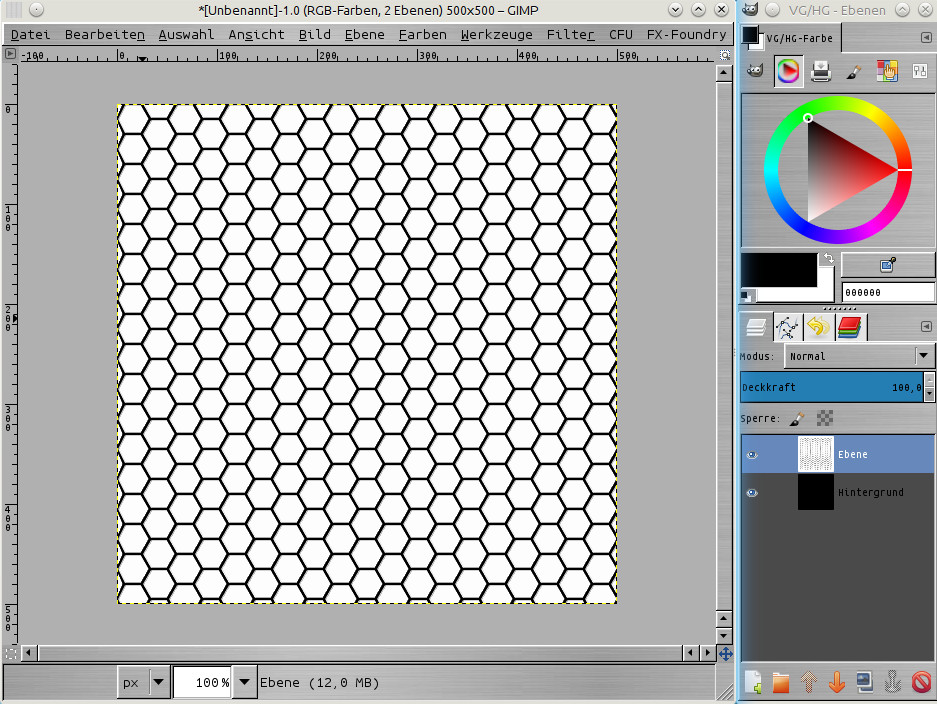
Task: Toggle the Quick Mask button
Action: coord(10,653)
